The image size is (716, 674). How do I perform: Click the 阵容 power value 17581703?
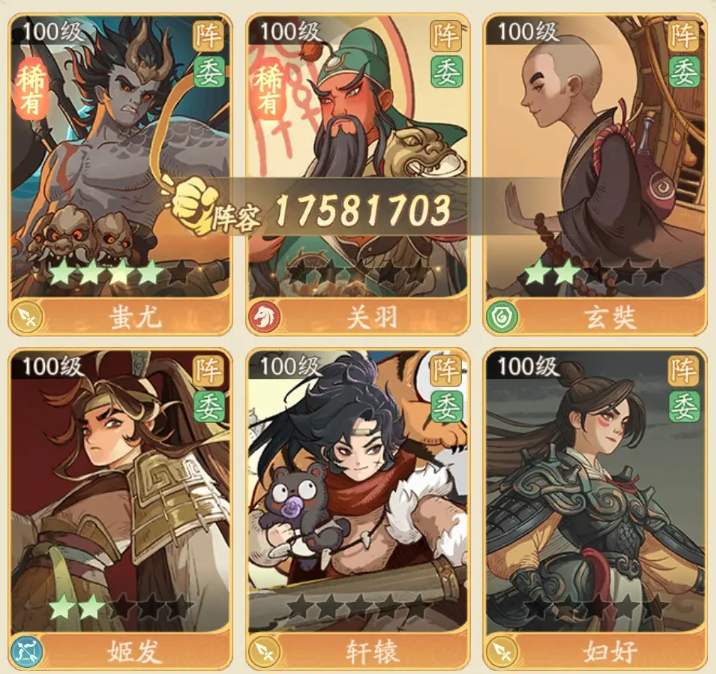coord(363,210)
